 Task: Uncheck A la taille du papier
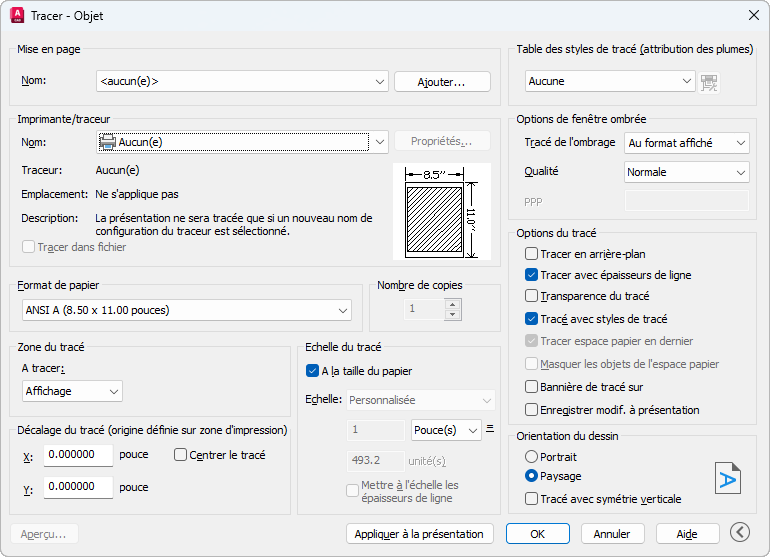click(x=312, y=371)
